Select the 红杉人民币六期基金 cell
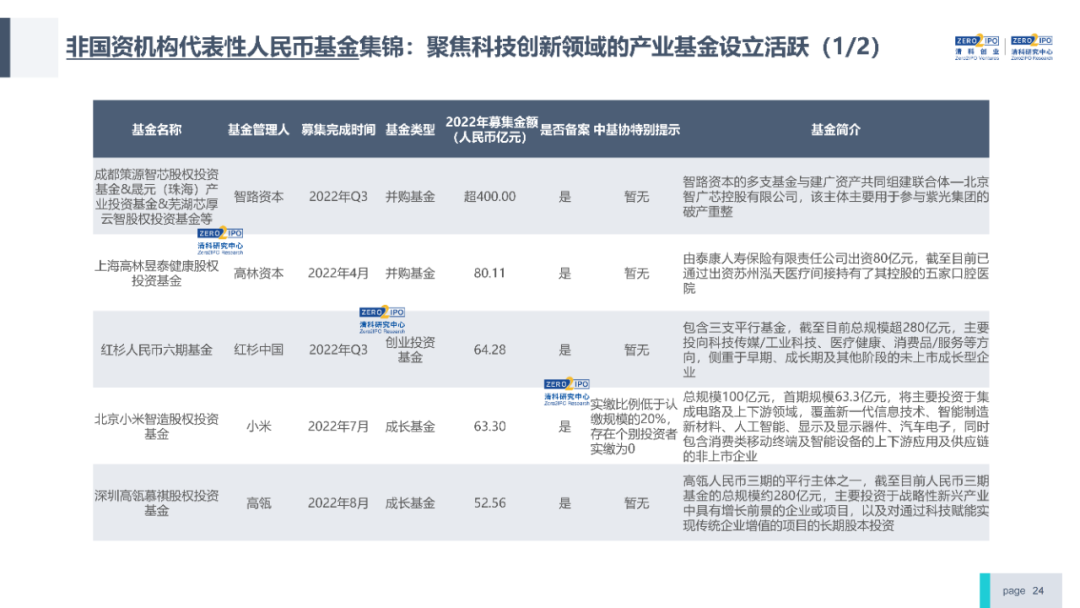 156,350
